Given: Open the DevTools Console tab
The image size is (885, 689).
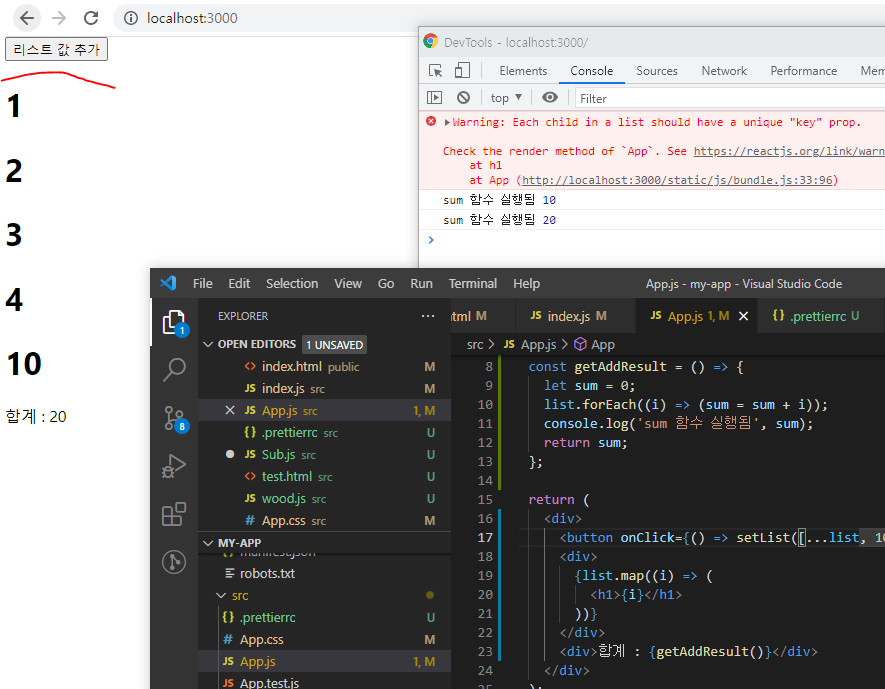Looking at the screenshot, I should coord(591,71).
